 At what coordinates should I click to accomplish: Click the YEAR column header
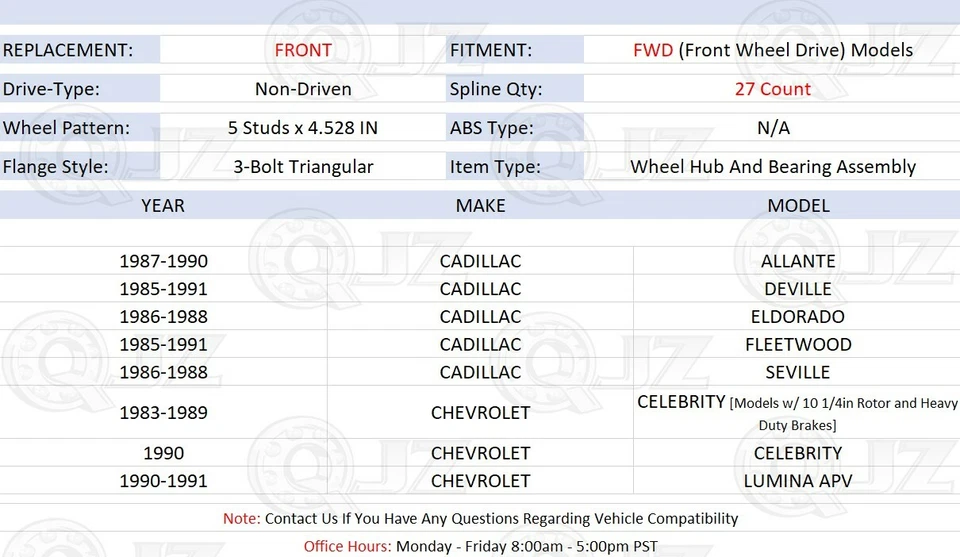(x=163, y=206)
